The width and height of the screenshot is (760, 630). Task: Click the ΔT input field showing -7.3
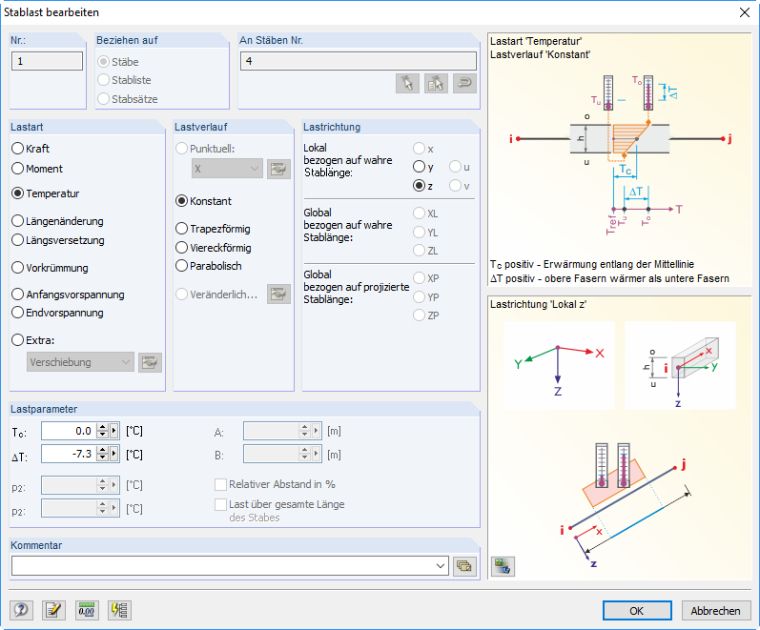[69, 454]
